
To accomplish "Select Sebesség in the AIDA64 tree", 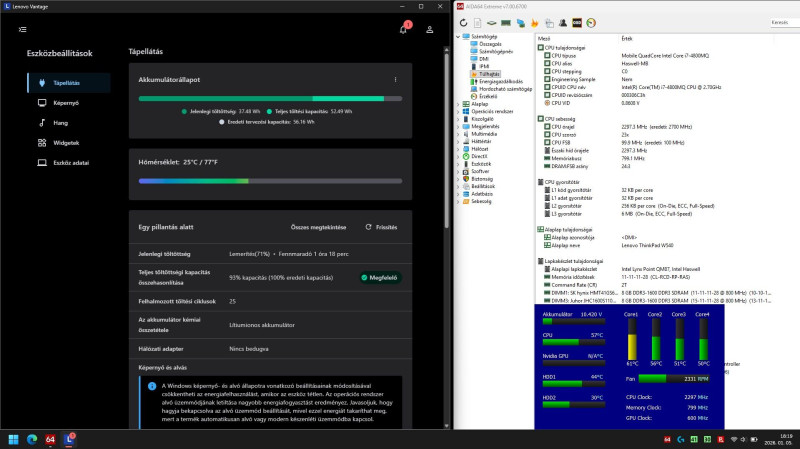I will [x=481, y=202].
